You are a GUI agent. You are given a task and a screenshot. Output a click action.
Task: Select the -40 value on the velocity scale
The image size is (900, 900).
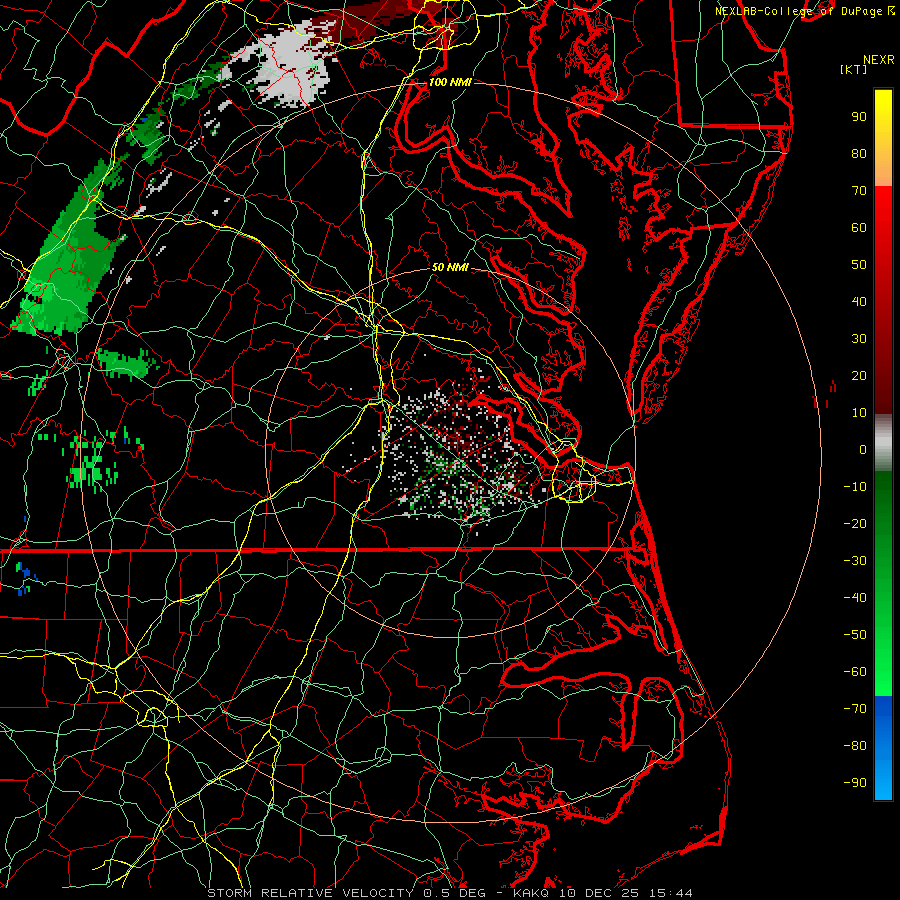point(855,598)
